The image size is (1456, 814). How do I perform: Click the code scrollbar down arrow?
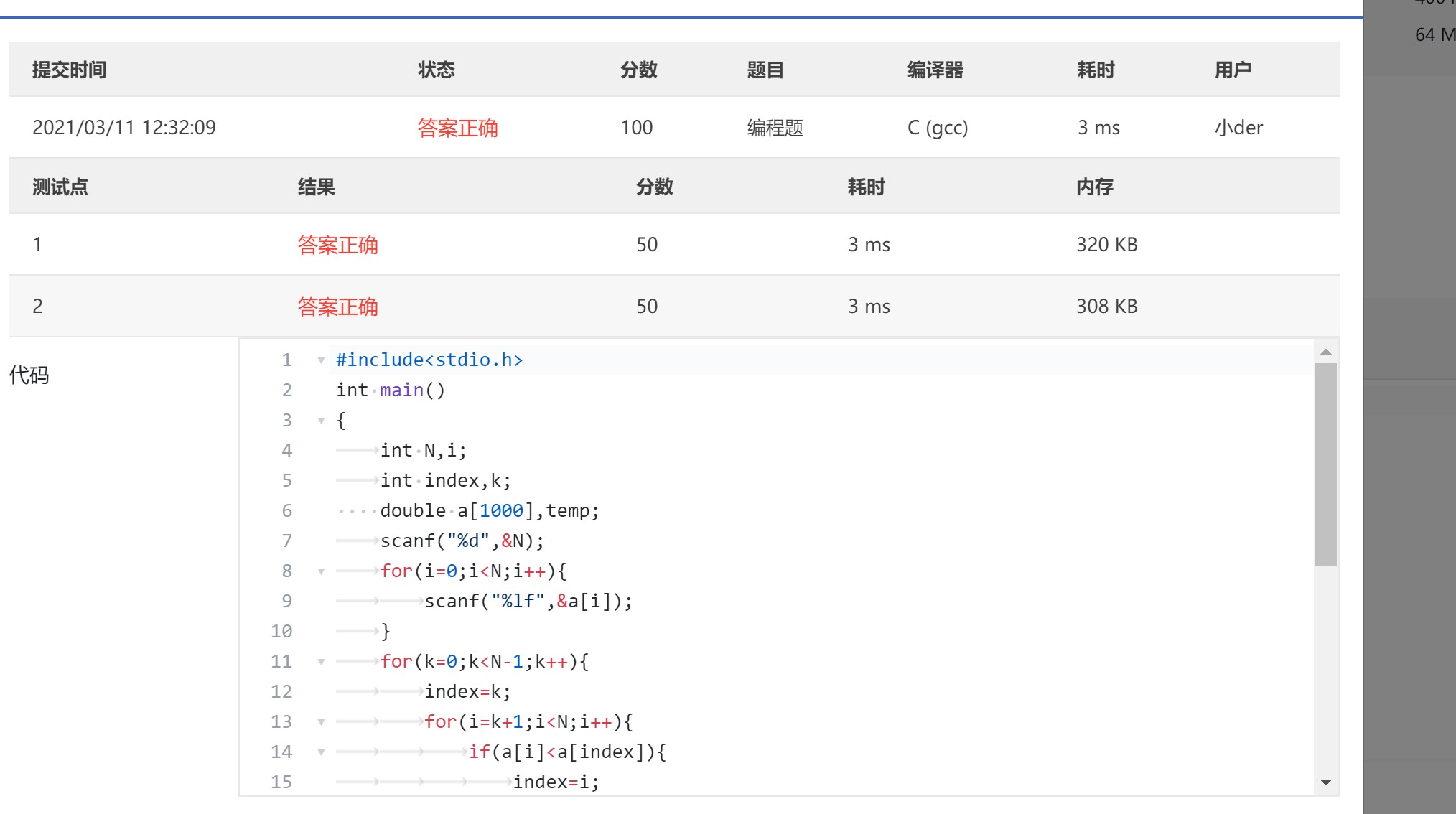click(x=1325, y=782)
